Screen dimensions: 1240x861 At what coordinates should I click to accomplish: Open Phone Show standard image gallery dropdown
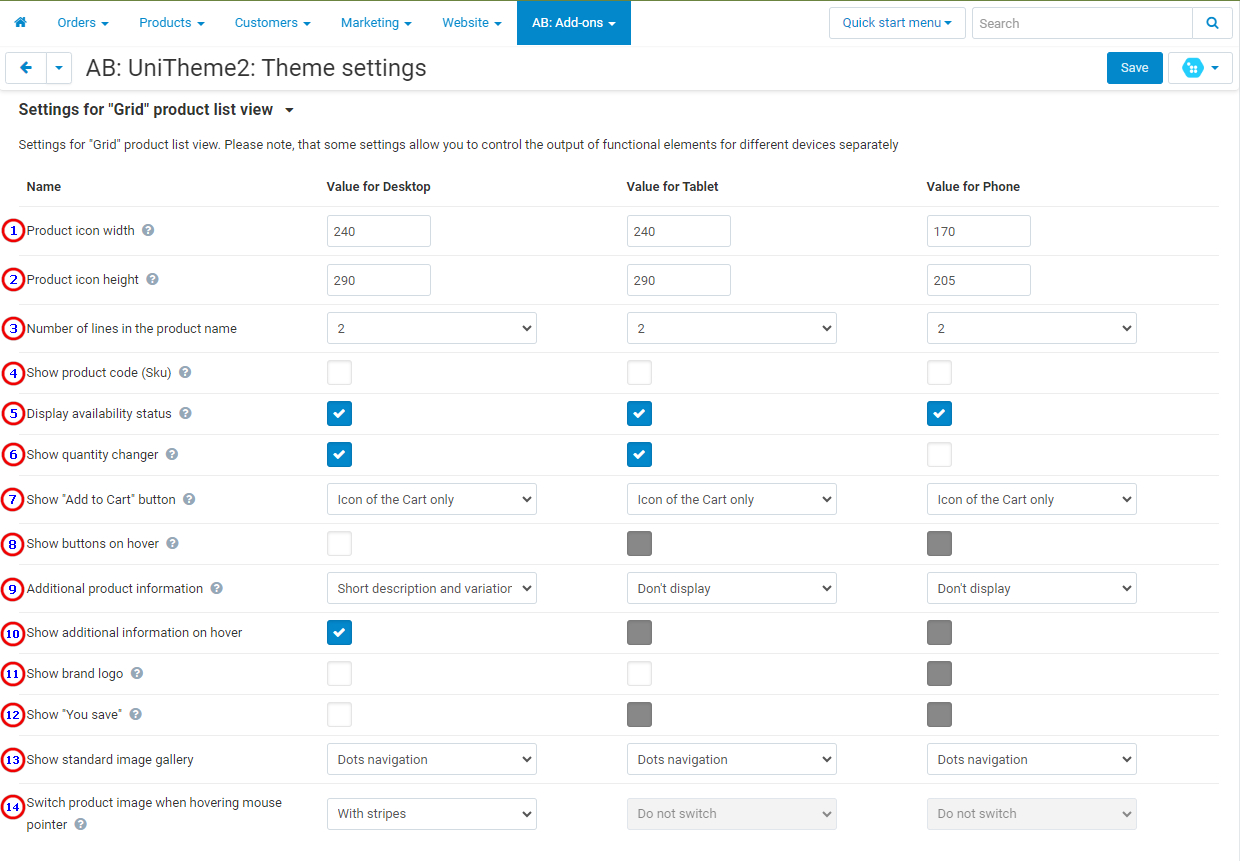(1031, 759)
